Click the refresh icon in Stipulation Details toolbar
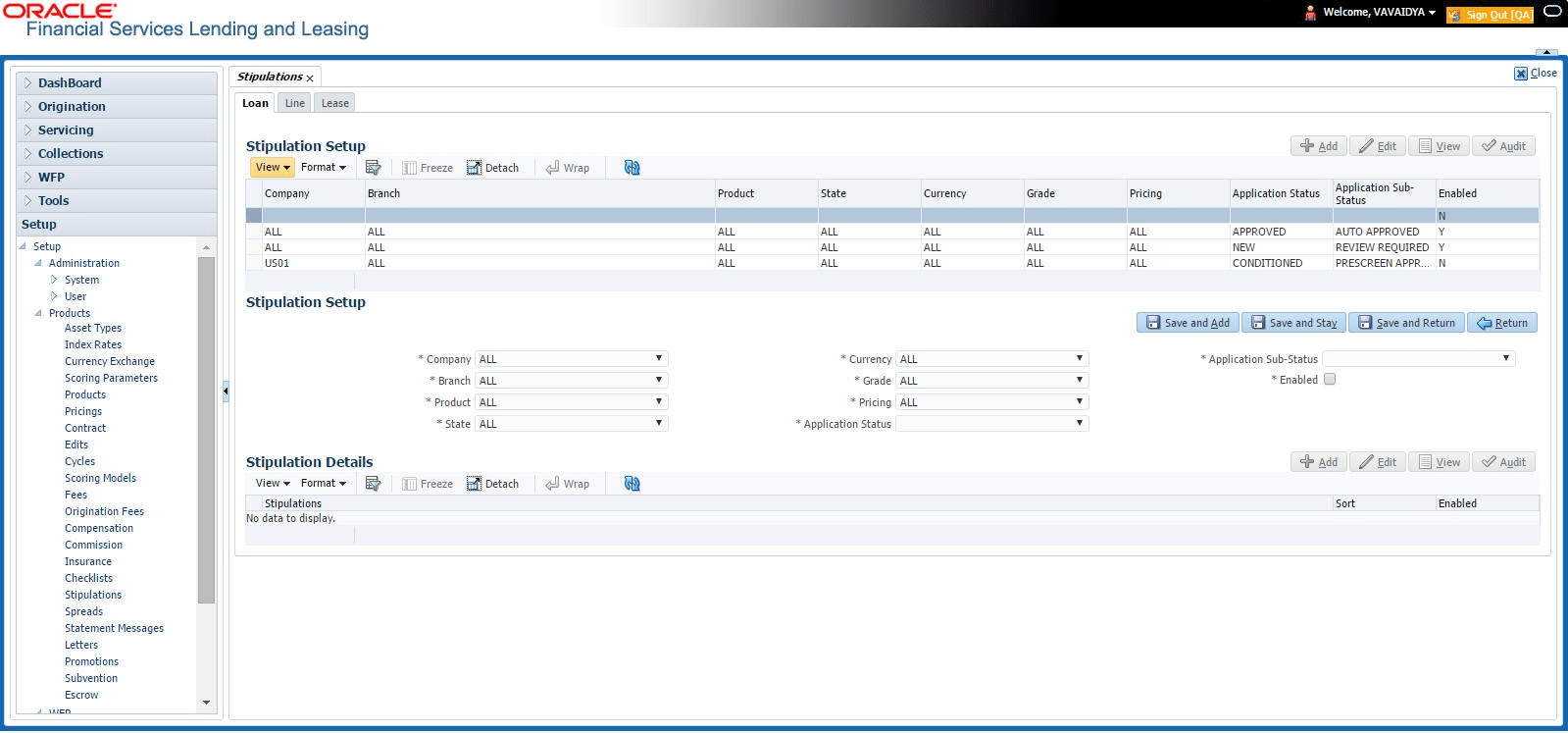The width and height of the screenshot is (1568, 733). 632,484
